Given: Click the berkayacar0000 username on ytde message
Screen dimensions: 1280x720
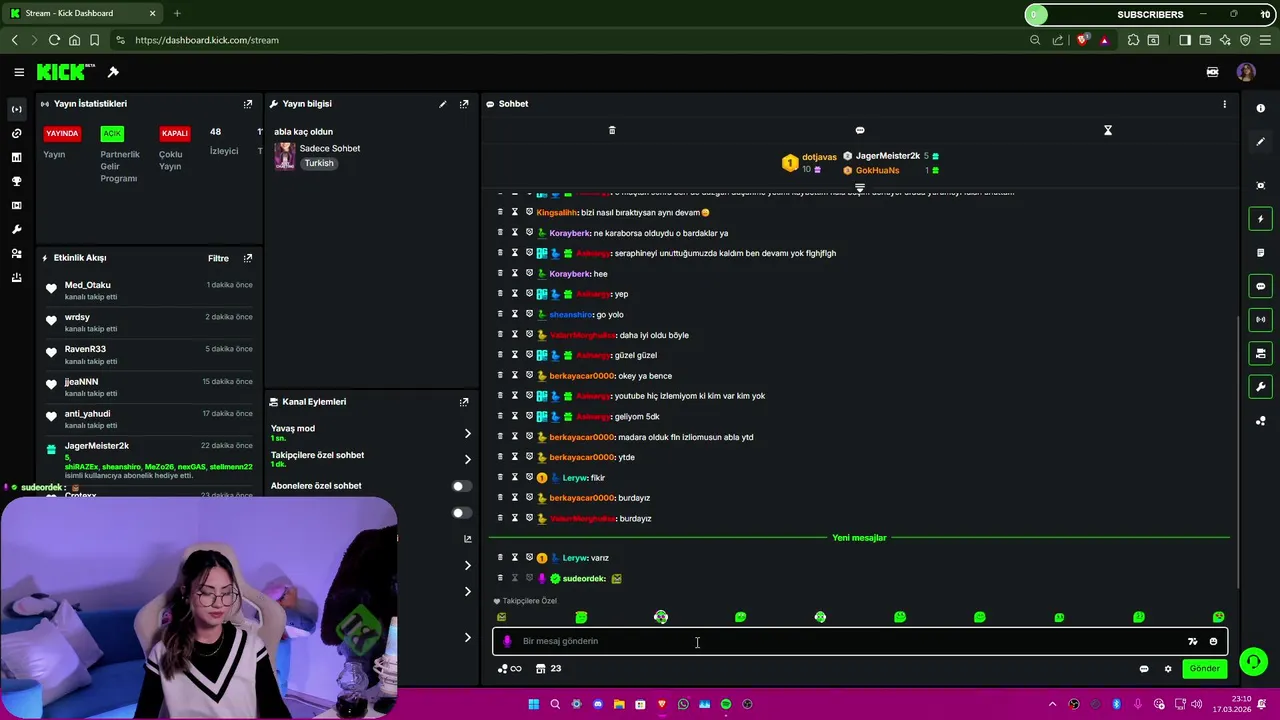Looking at the screenshot, I should coord(580,457).
